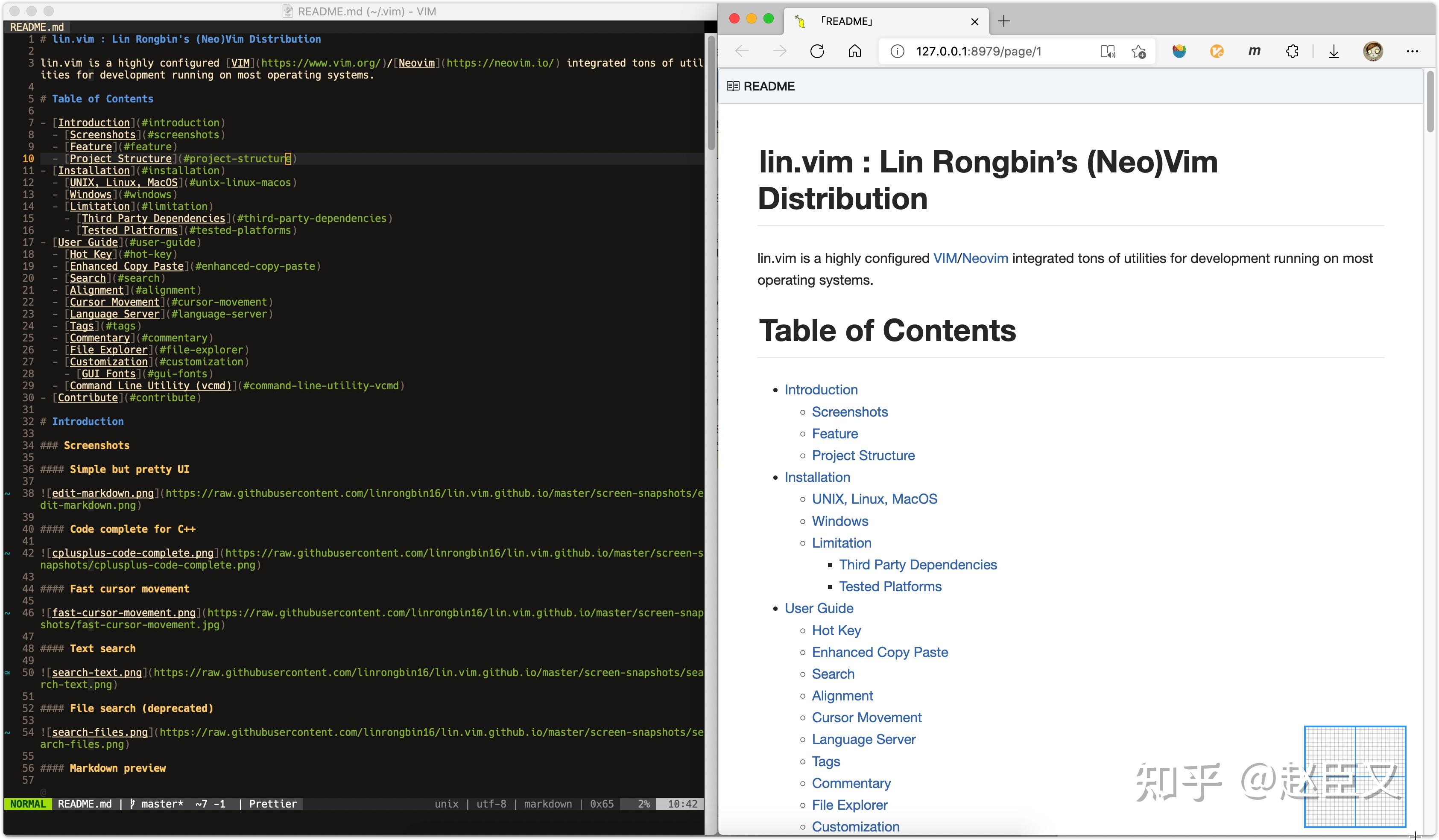Open the orange V extension icon
This screenshot has width=1439, height=840.
(x=1216, y=51)
